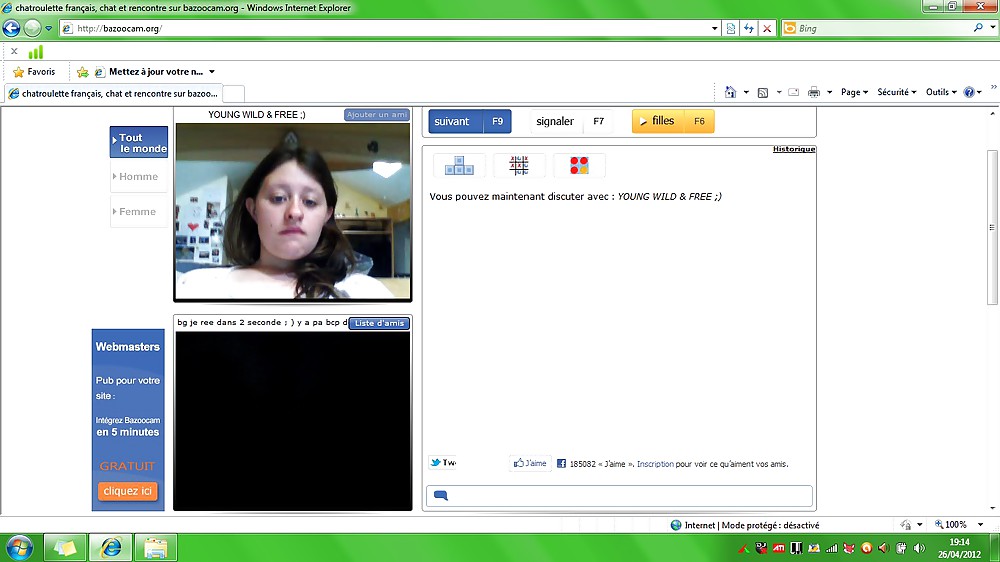Start the stacked blocks game icon

pos(459,166)
